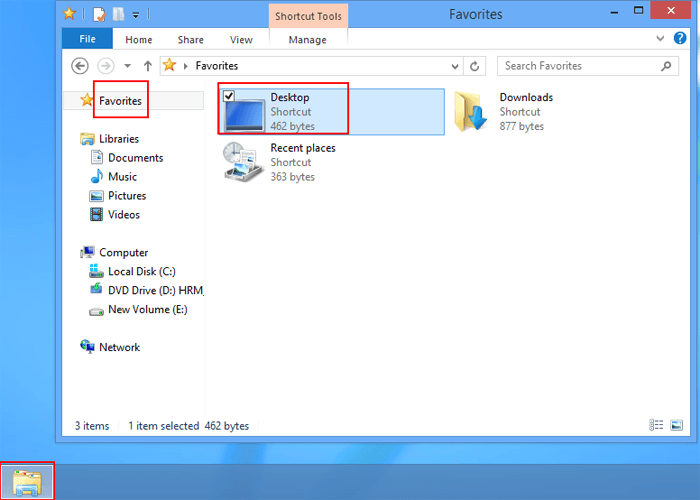Click Properties icon in quick access toolbar
The width and height of the screenshot is (700, 500).
tap(99, 14)
